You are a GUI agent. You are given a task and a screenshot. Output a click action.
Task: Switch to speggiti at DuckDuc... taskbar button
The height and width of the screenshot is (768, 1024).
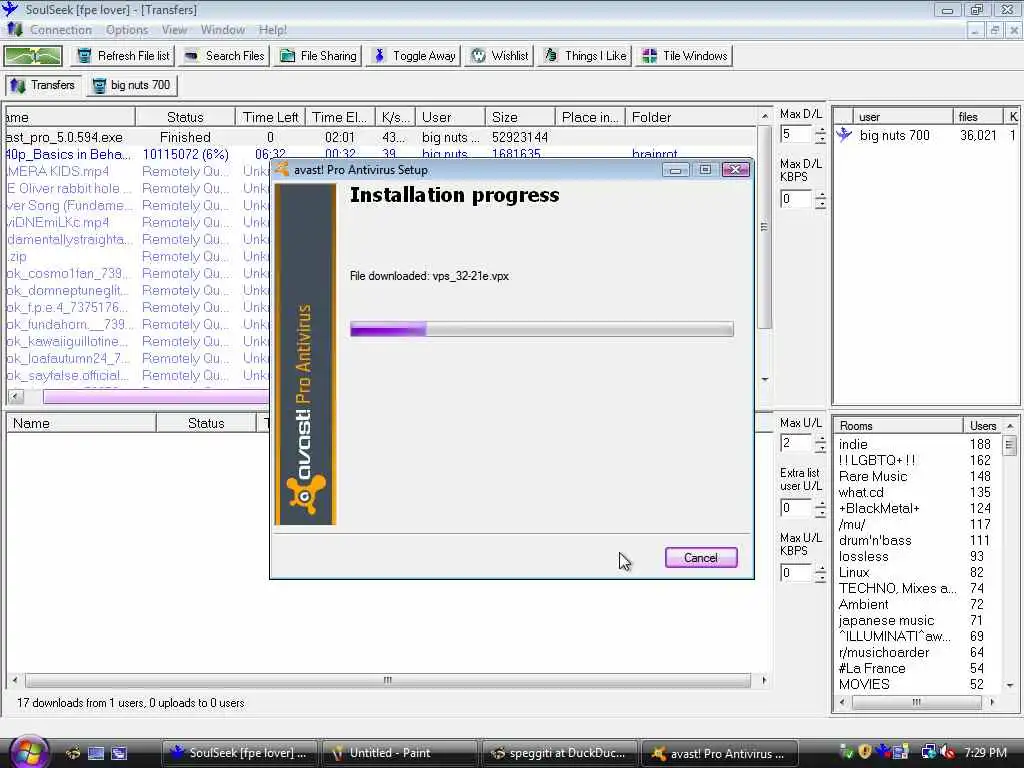(559, 753)
